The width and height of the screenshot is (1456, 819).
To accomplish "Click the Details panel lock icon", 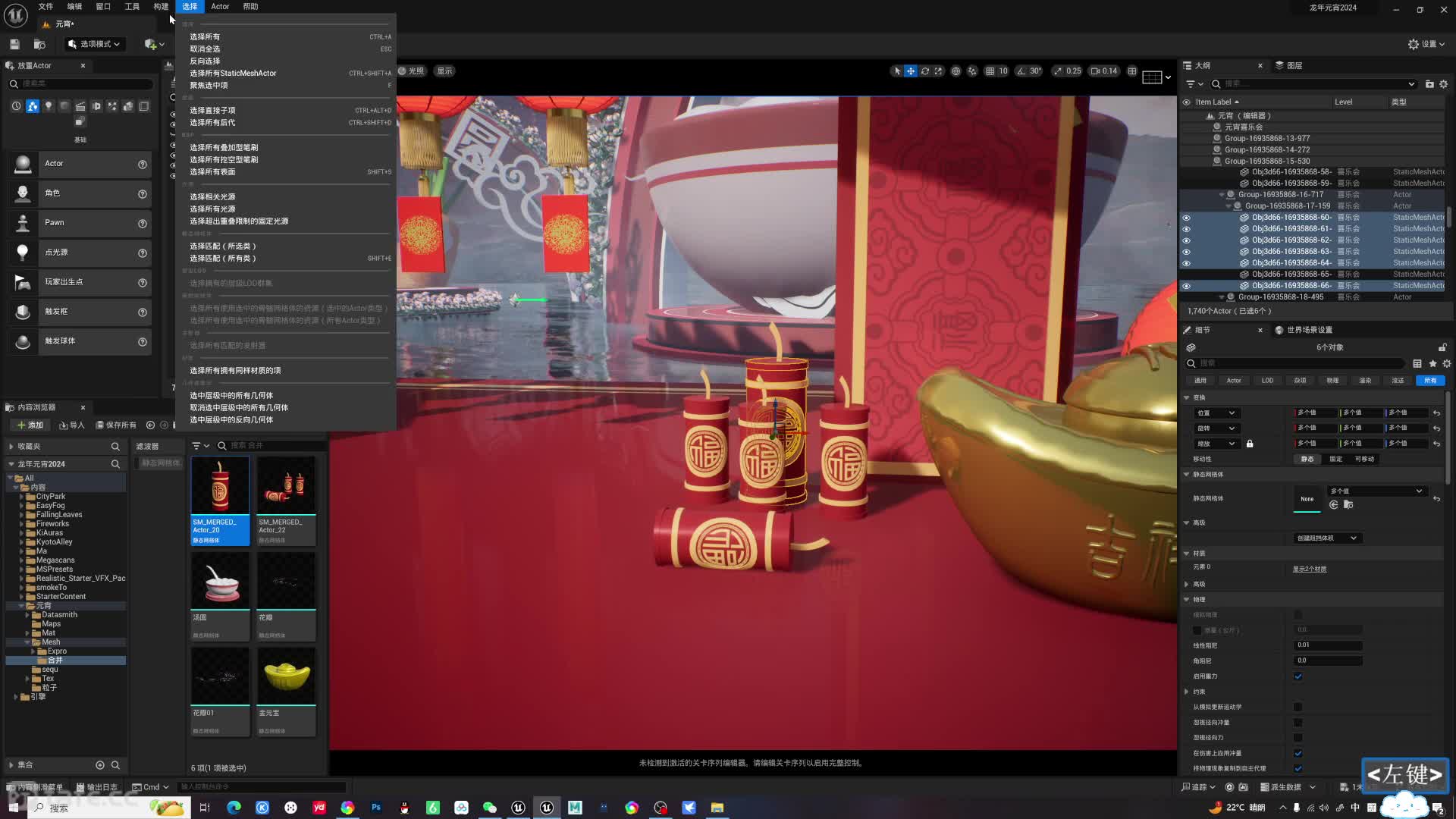I will coord(1442,347).
